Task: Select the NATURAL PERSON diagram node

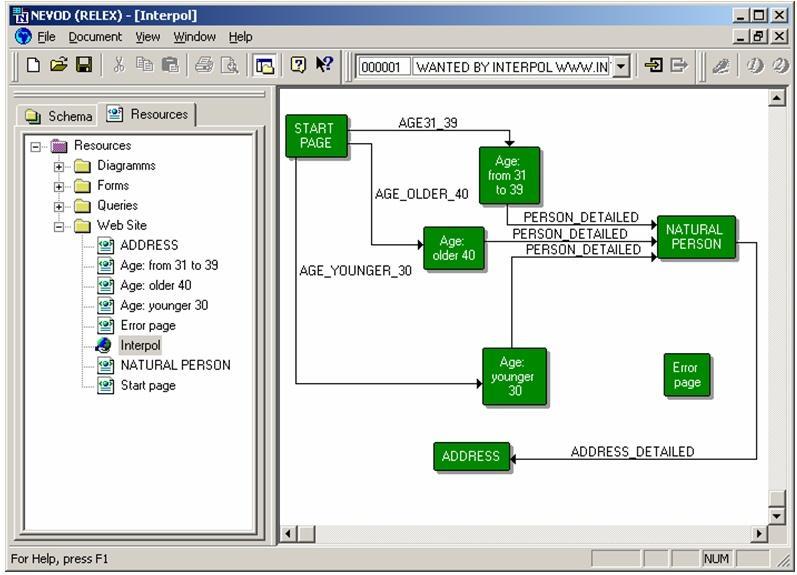Action: coord(696,237)
